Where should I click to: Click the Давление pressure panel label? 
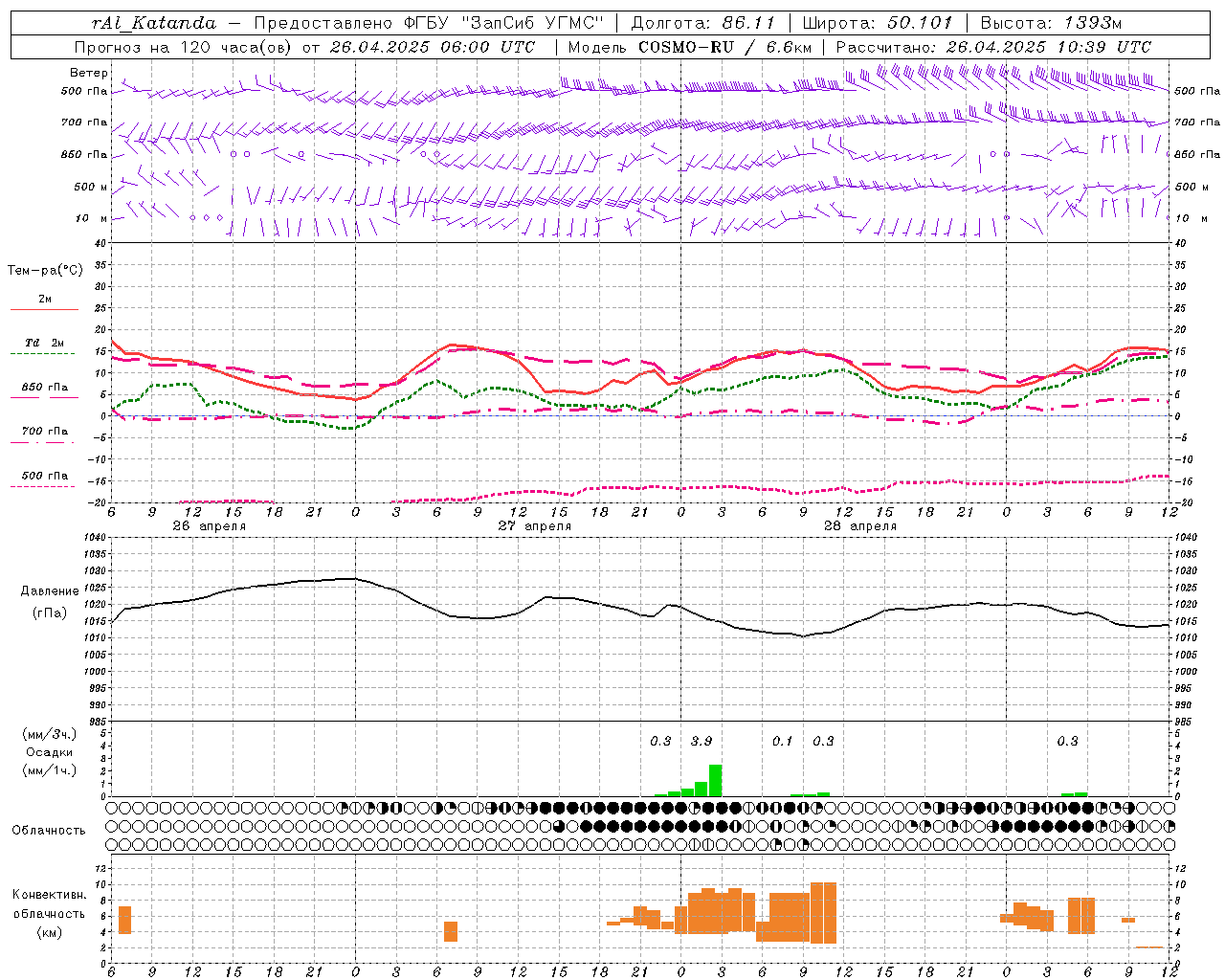[50, 591]
